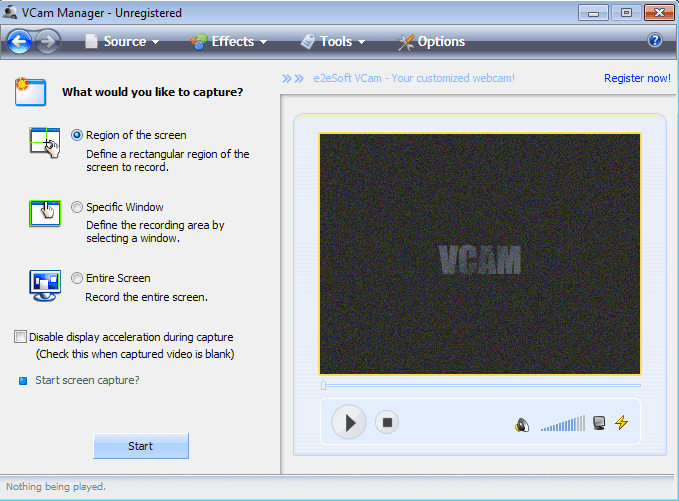This screenshot has height=501, width=679.
Task: Click the Entire Screen monitor icon
Action: tap(45, 285)
